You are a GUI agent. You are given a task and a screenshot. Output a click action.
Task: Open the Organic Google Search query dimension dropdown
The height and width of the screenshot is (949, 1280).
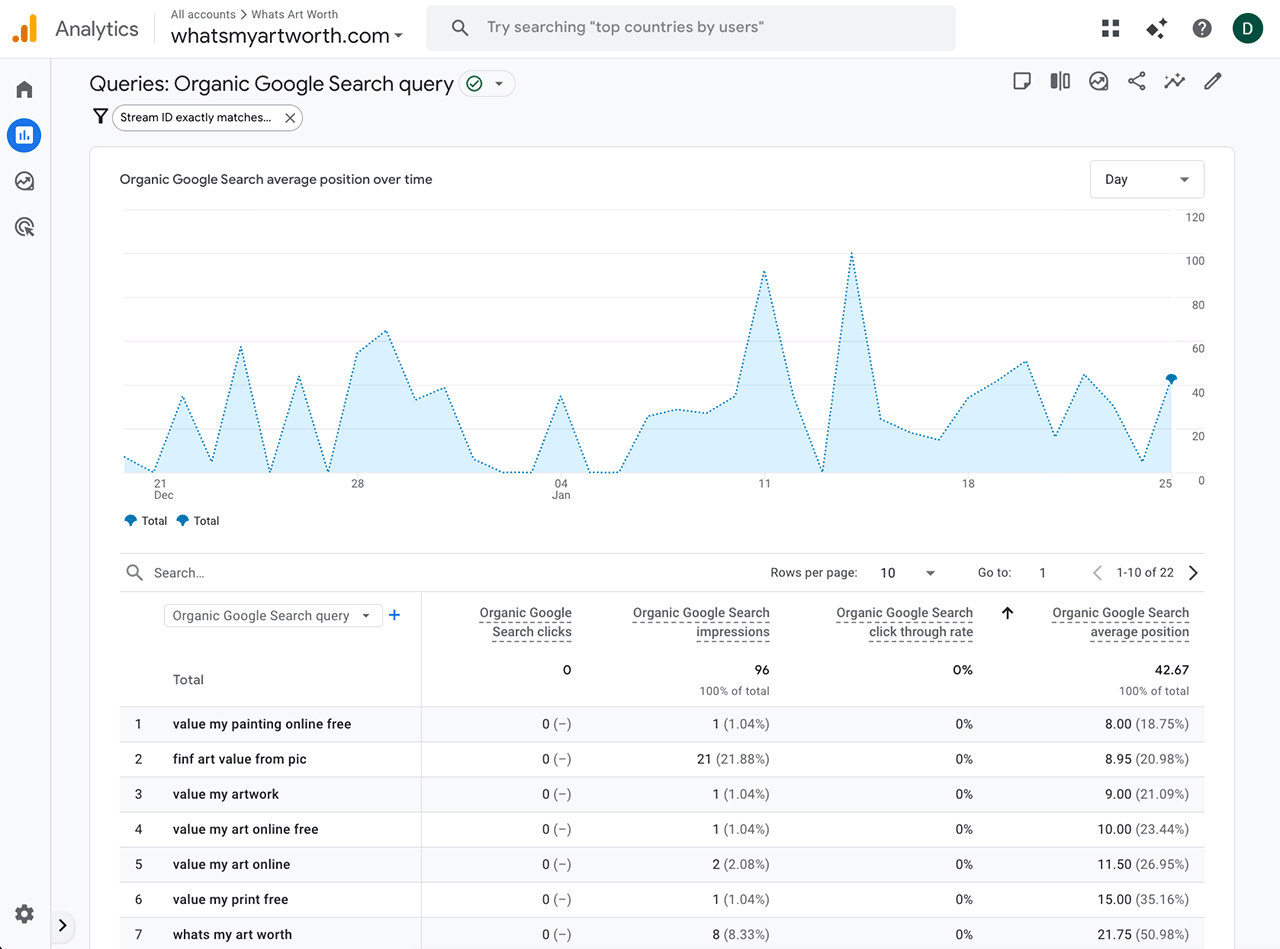[x=272, y=615]
